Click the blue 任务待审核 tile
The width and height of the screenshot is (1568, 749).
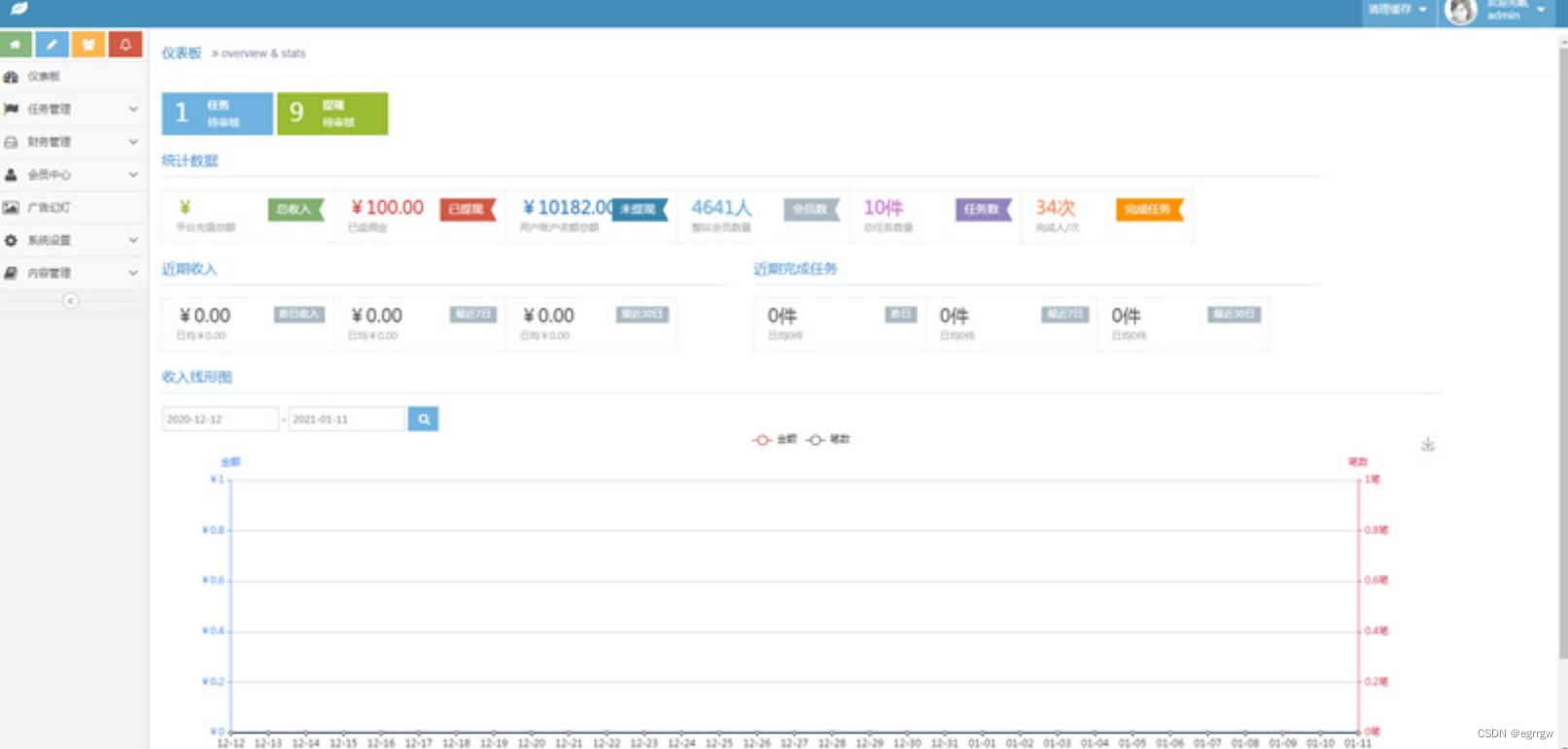[217, 114]
